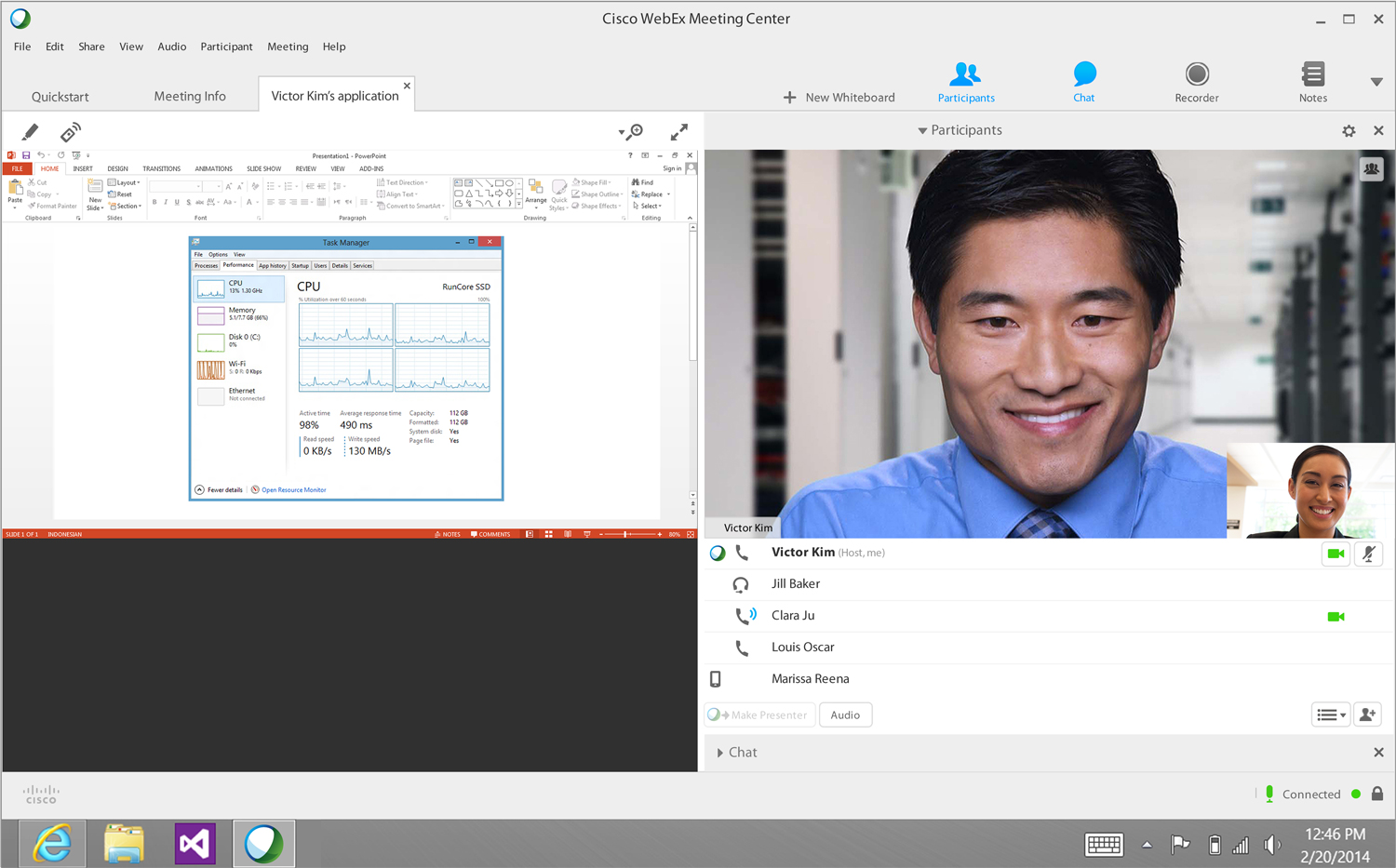Viewport: 1396px width, 868px height.
Task: Click Clara Ju's green camera icon
Action: tap(1336, 617)
